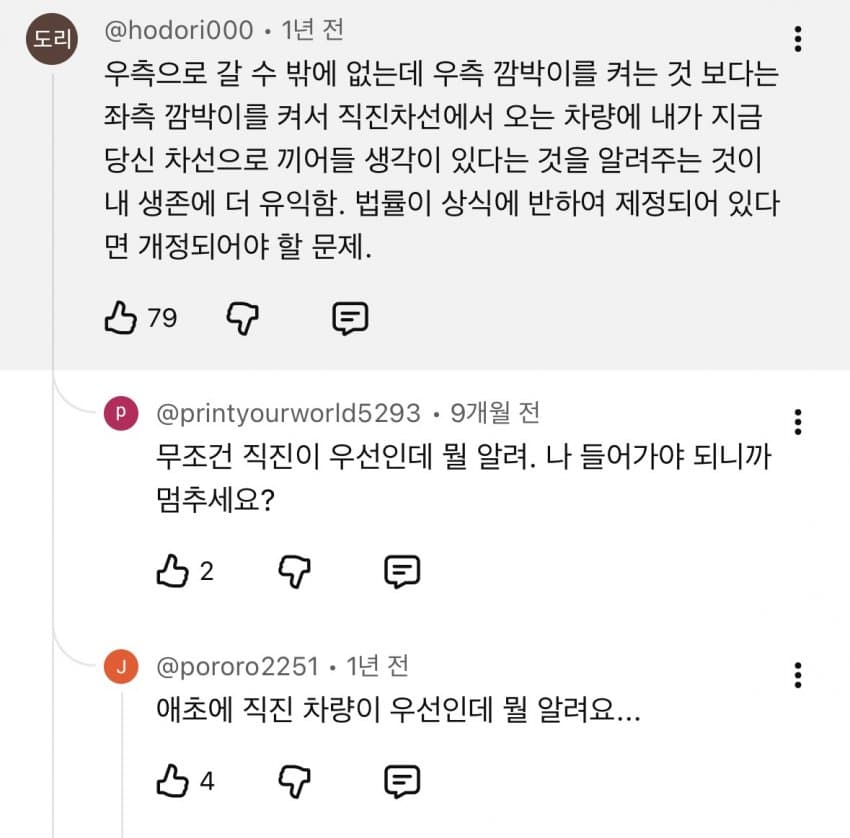Image resolution: width=850 pixels, height=838 pixels.
Task: Click the '1년 전' timestamp on hodori000 comment
Action: (313, 31)
